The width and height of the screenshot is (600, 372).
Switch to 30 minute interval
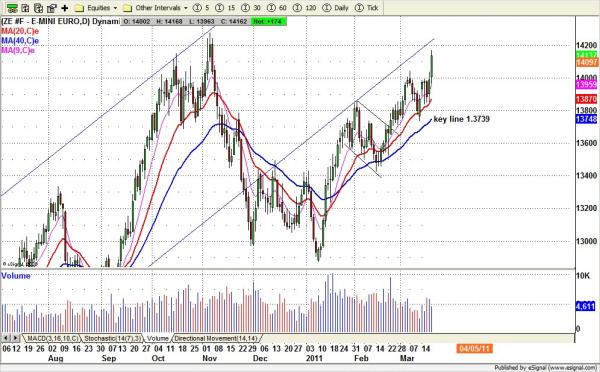coord(252,8)
